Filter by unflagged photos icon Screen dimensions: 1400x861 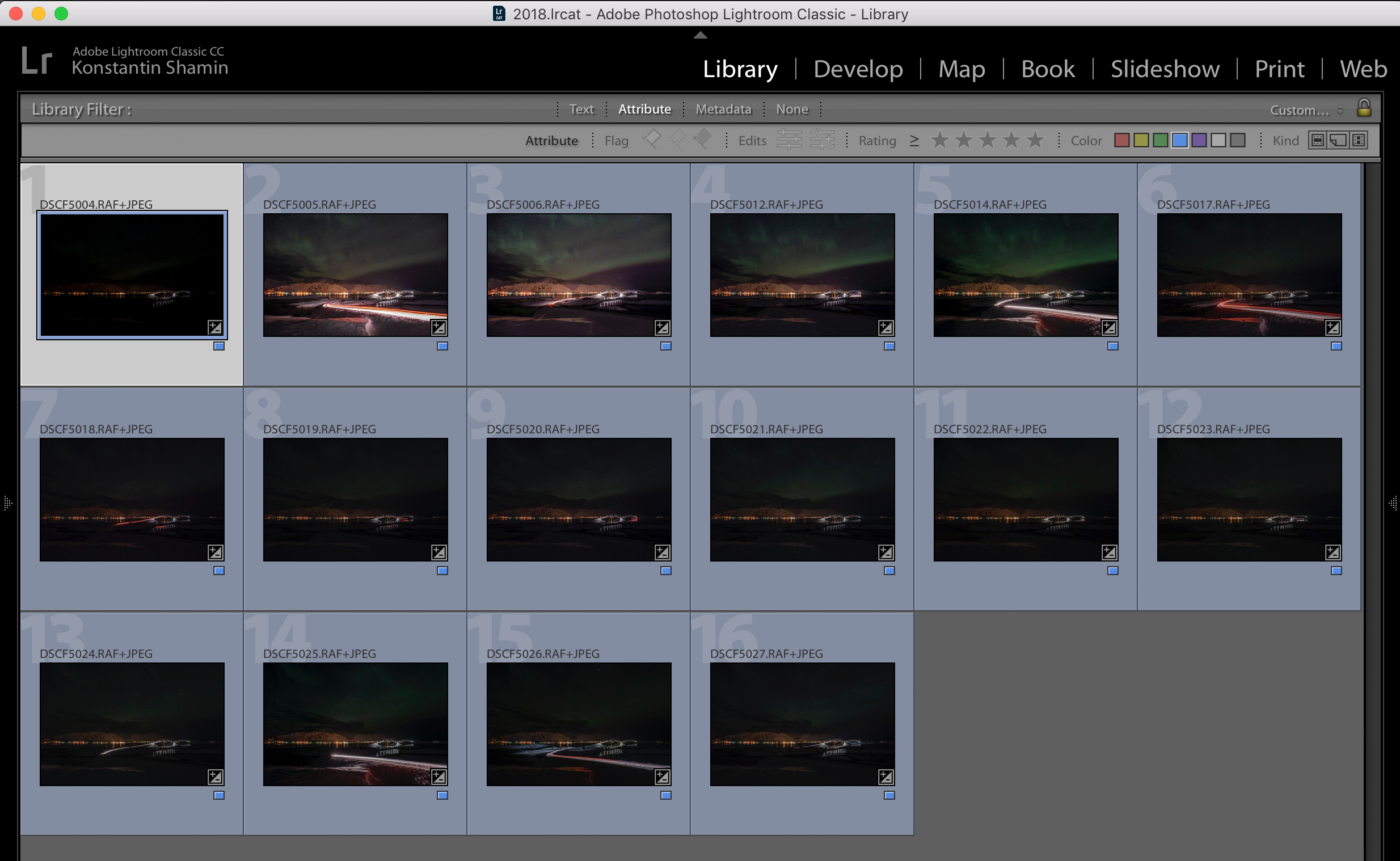coord(677,140)
